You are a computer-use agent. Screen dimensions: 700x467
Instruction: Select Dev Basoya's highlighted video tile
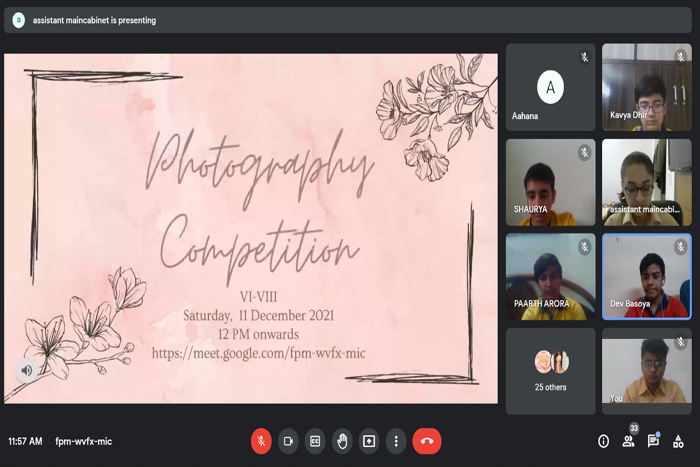coord(647,276)
